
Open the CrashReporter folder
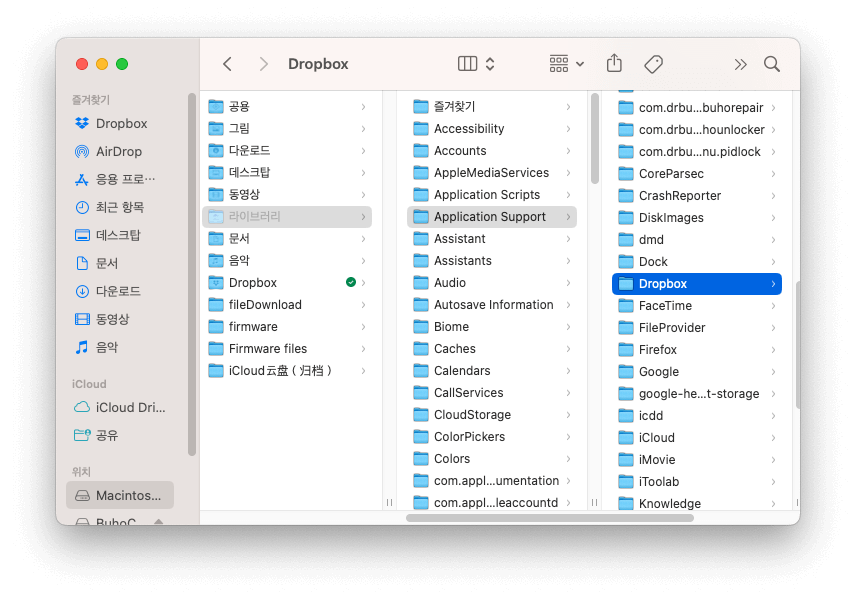697,195
